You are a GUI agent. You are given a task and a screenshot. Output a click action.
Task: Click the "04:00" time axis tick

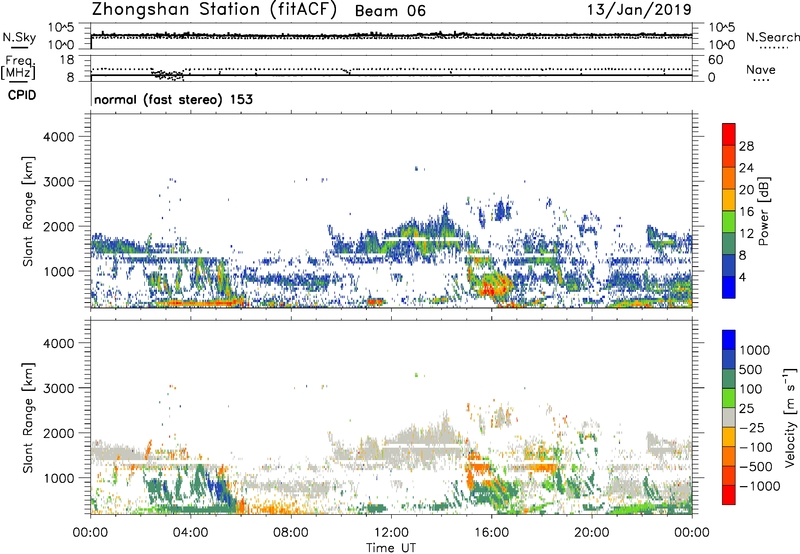coord(190,532)
